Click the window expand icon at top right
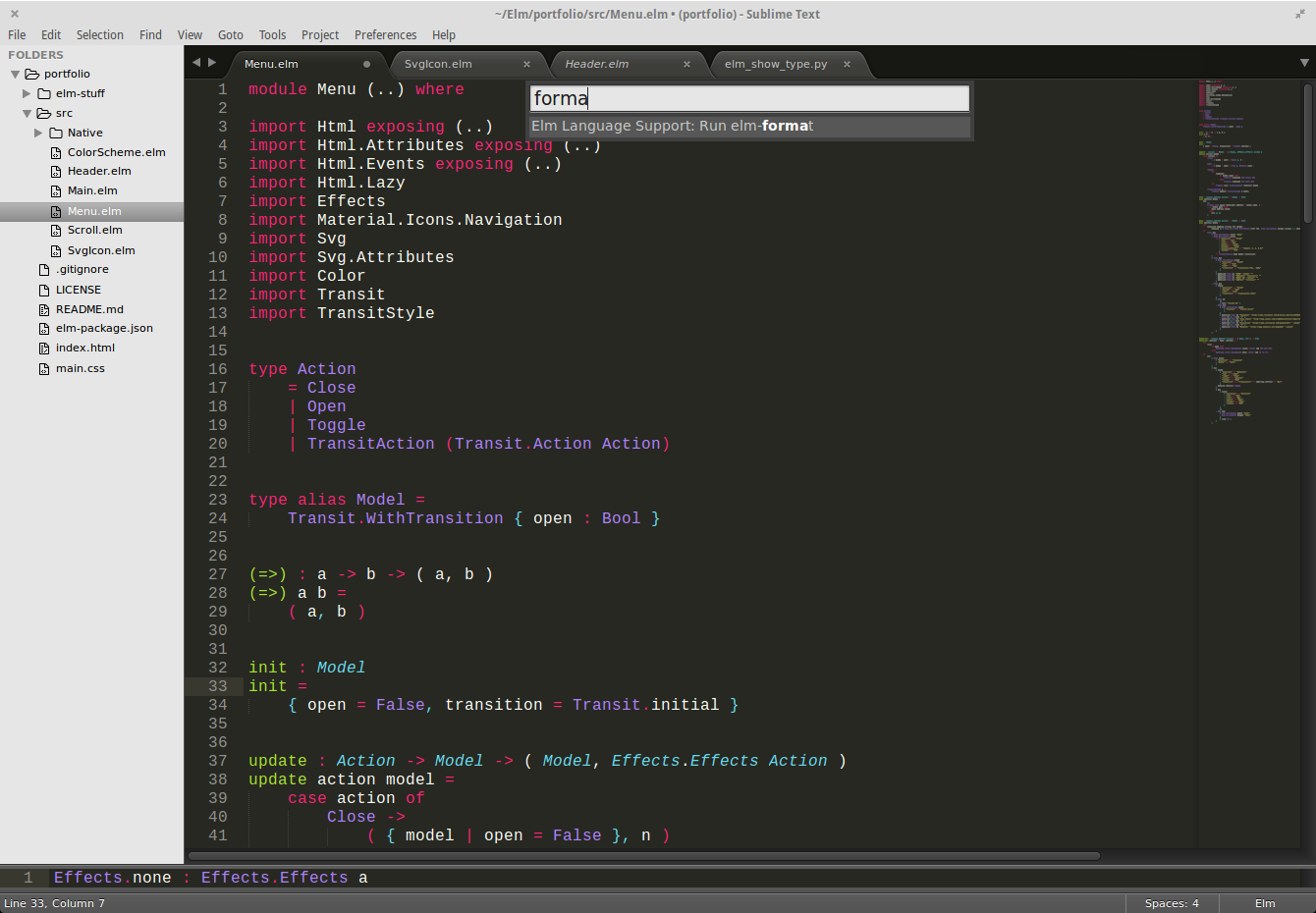 pos(1300,14)
